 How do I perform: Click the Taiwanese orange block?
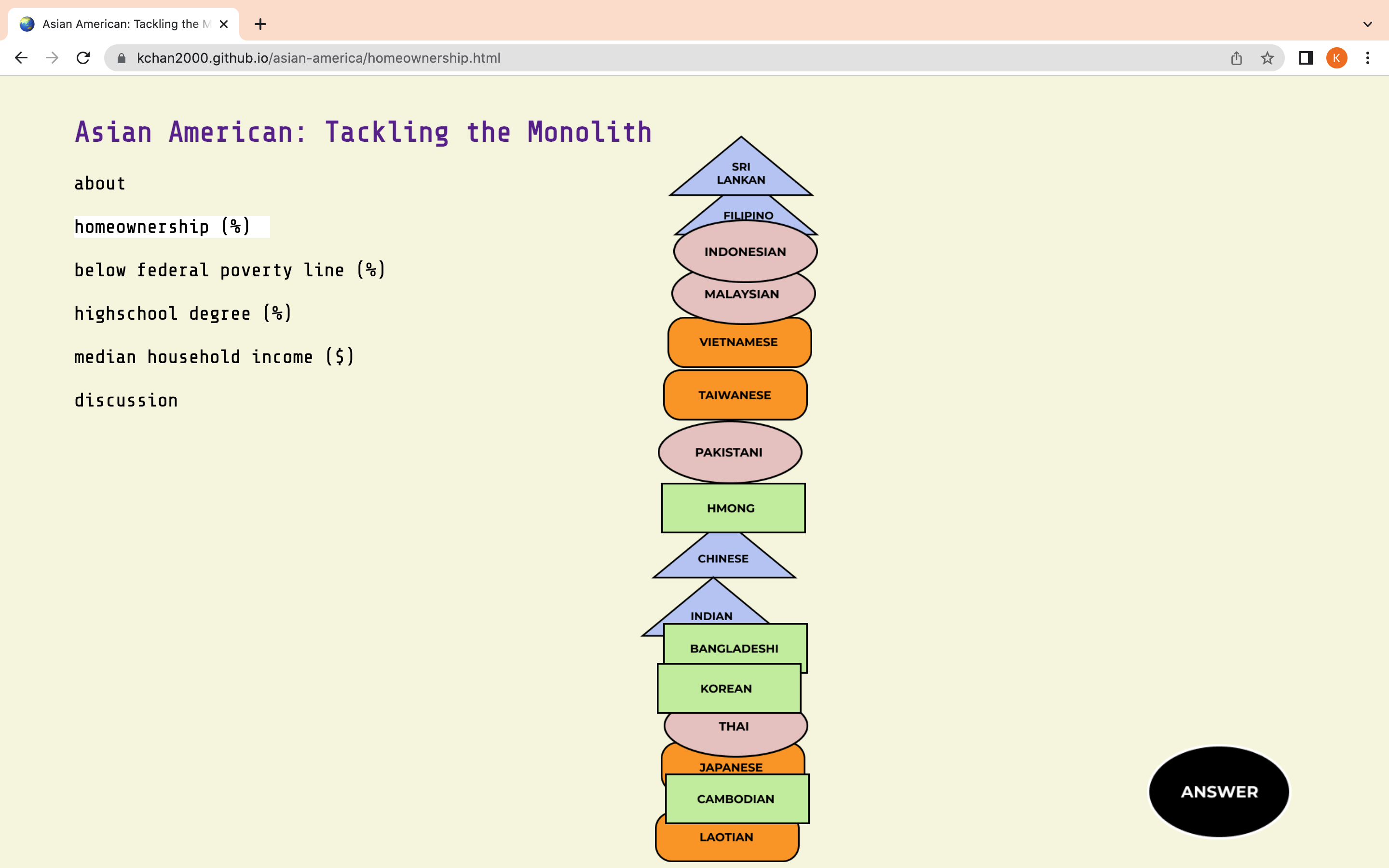[x=735, y=395]
